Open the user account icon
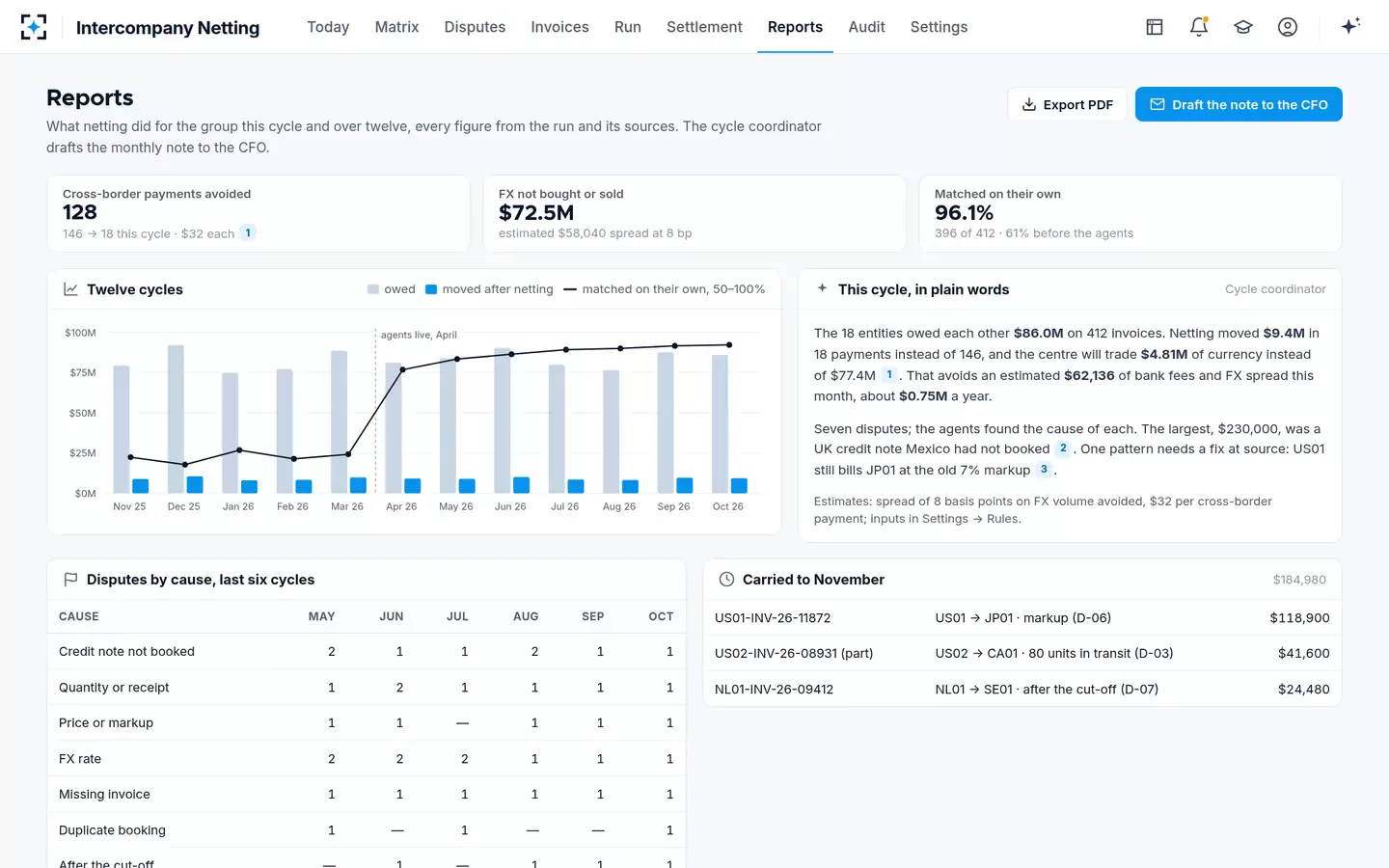The image size is (1389, 868). [x=1288, y=27]
